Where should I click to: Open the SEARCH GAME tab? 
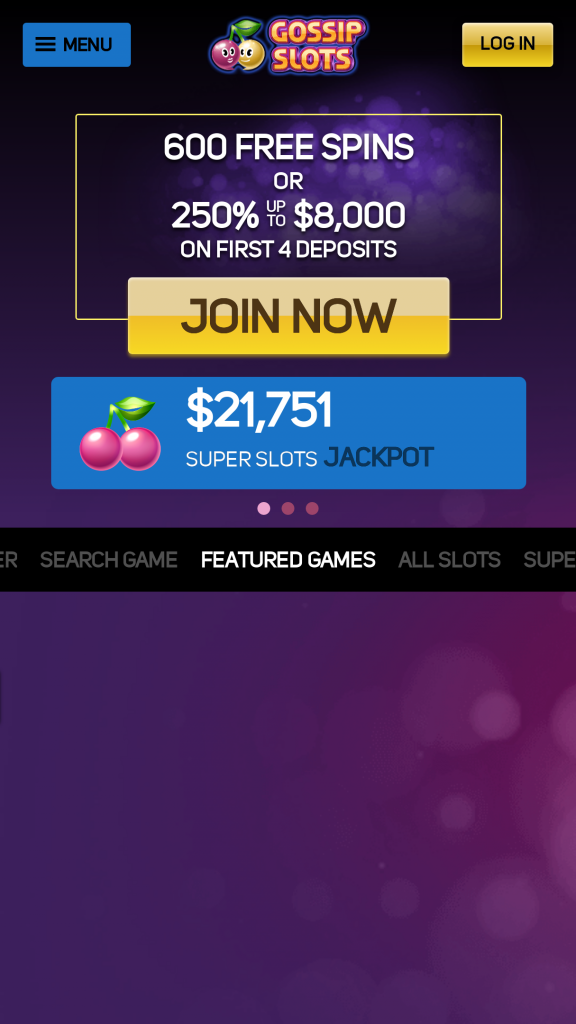point(108,560)
